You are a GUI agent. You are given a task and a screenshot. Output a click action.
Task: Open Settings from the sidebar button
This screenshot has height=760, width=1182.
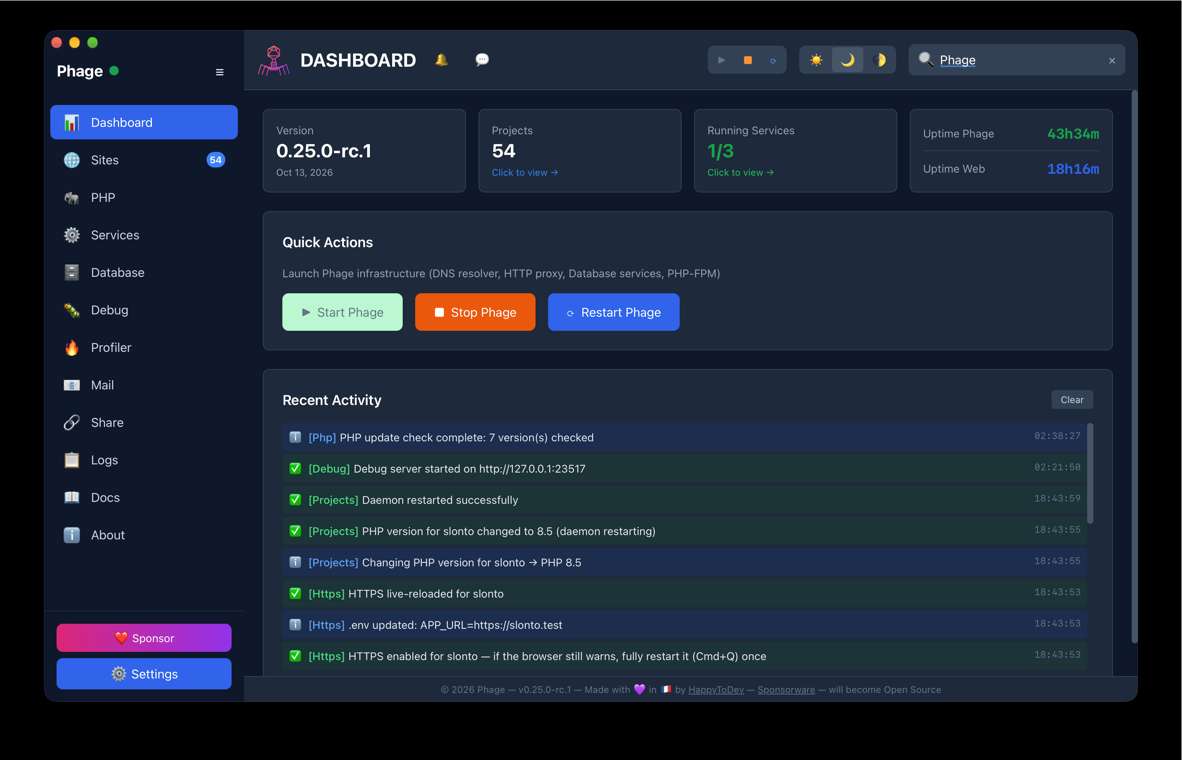click(144, 674)
